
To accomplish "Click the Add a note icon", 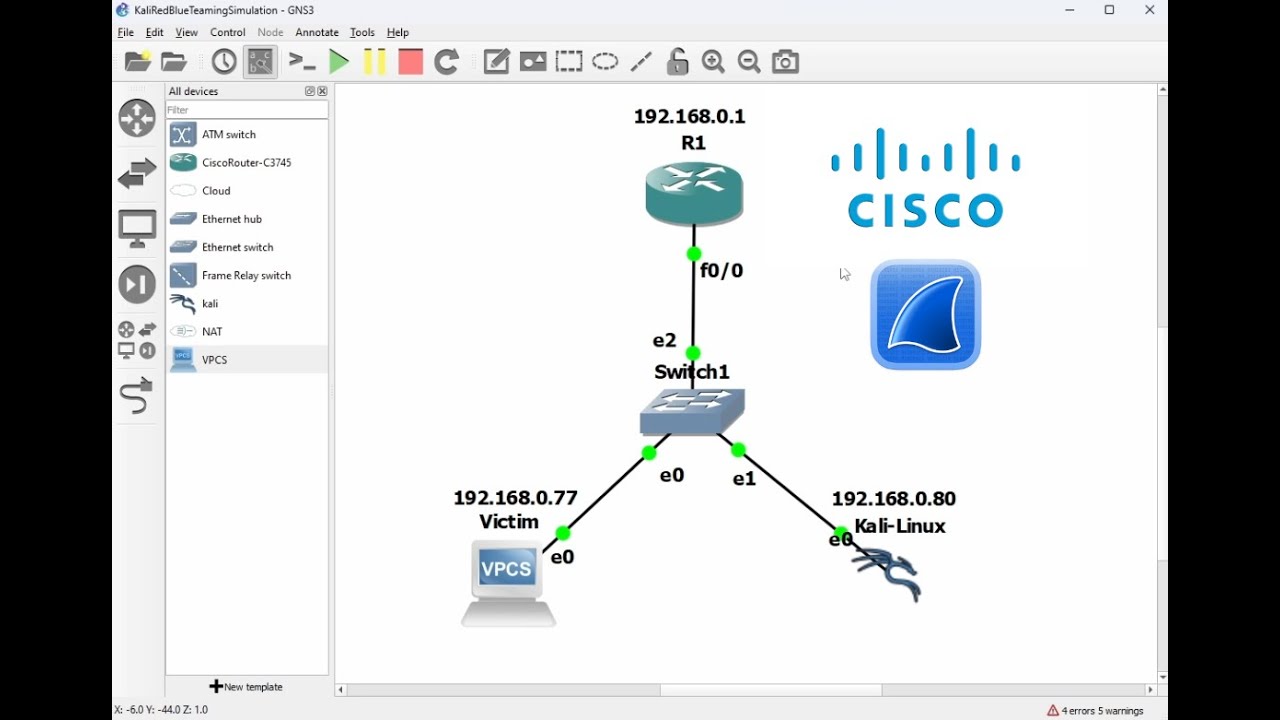I will [x=497, y=62].
